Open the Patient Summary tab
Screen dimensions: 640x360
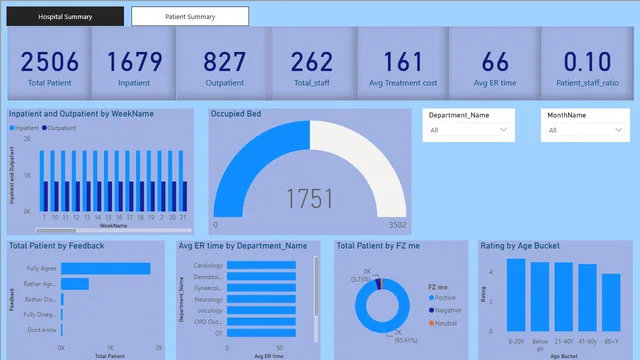190,16
